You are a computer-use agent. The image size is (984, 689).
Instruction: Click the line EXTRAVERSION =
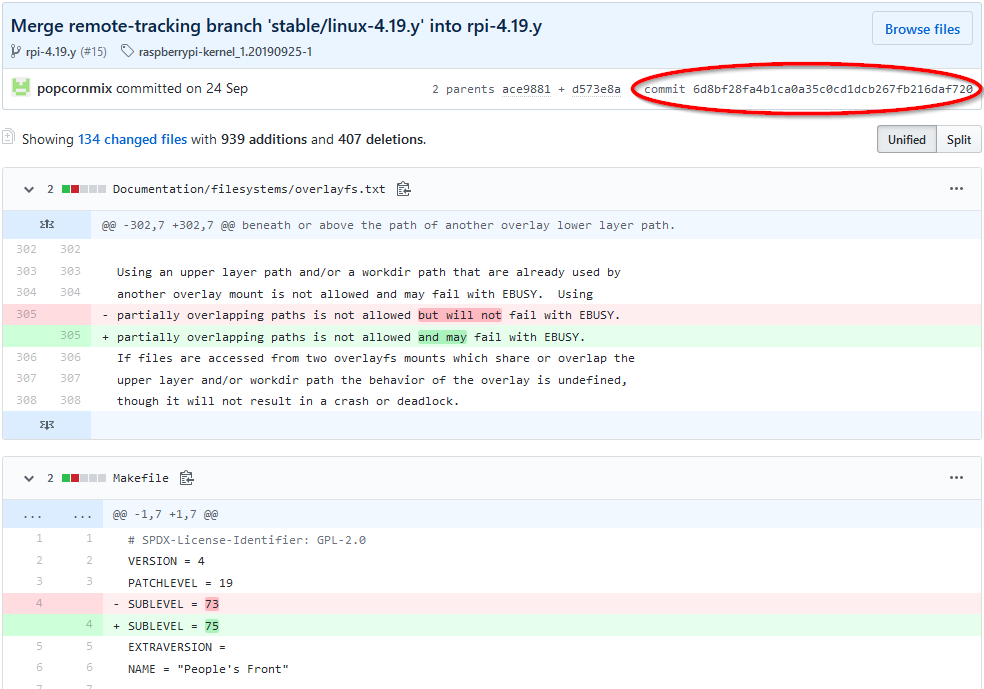(x=176, y=647)
